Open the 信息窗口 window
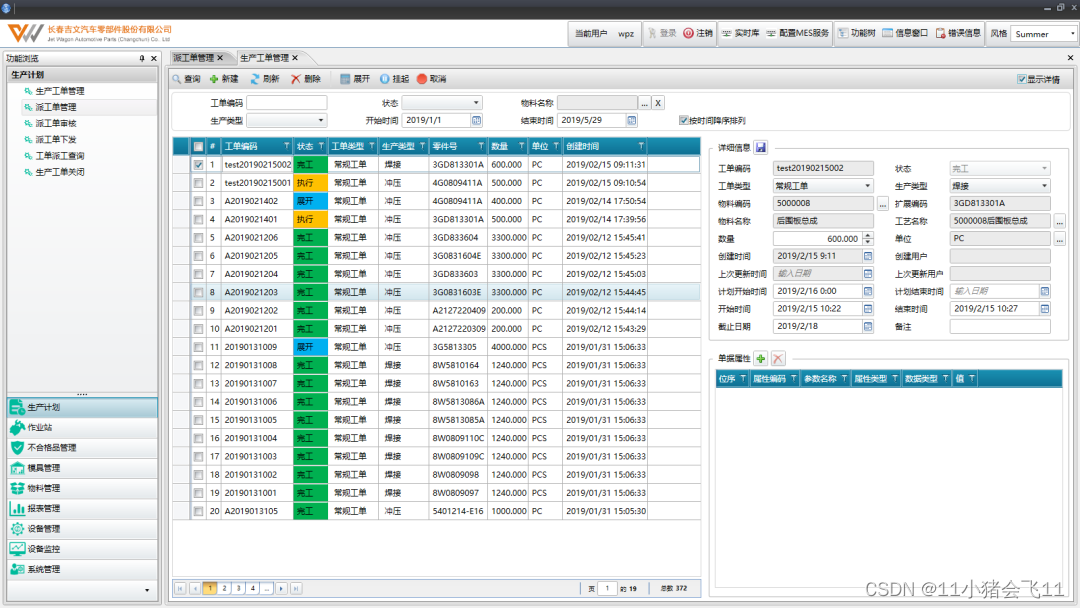1080x608 pixels. (905, 33)
